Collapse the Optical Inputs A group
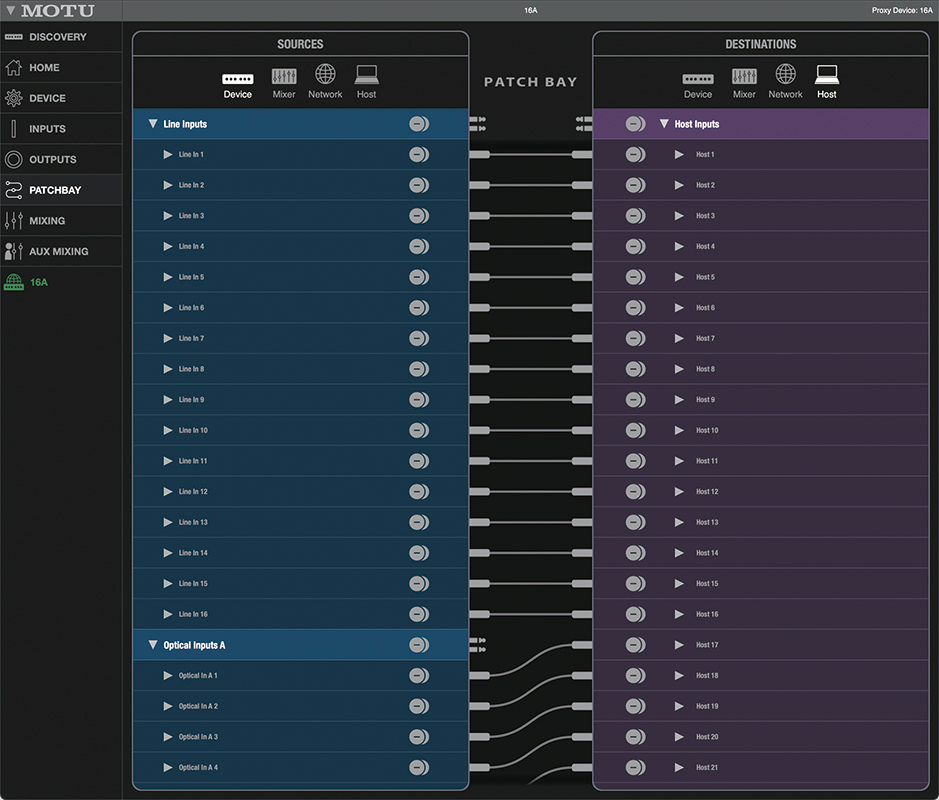The height and width of the screenshot is (800, 939). point(153,644)
